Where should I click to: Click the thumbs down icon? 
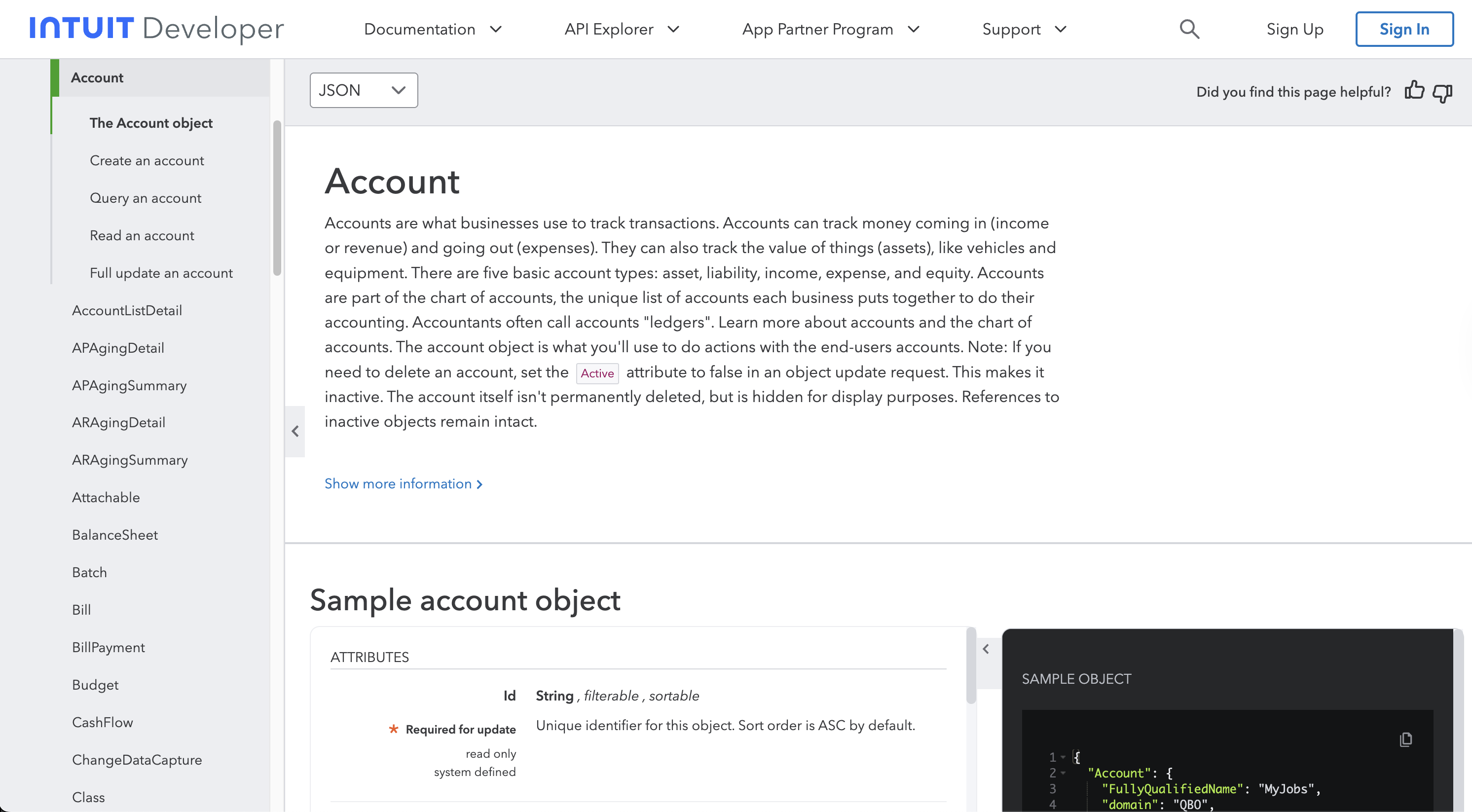tap(1442, 93)
